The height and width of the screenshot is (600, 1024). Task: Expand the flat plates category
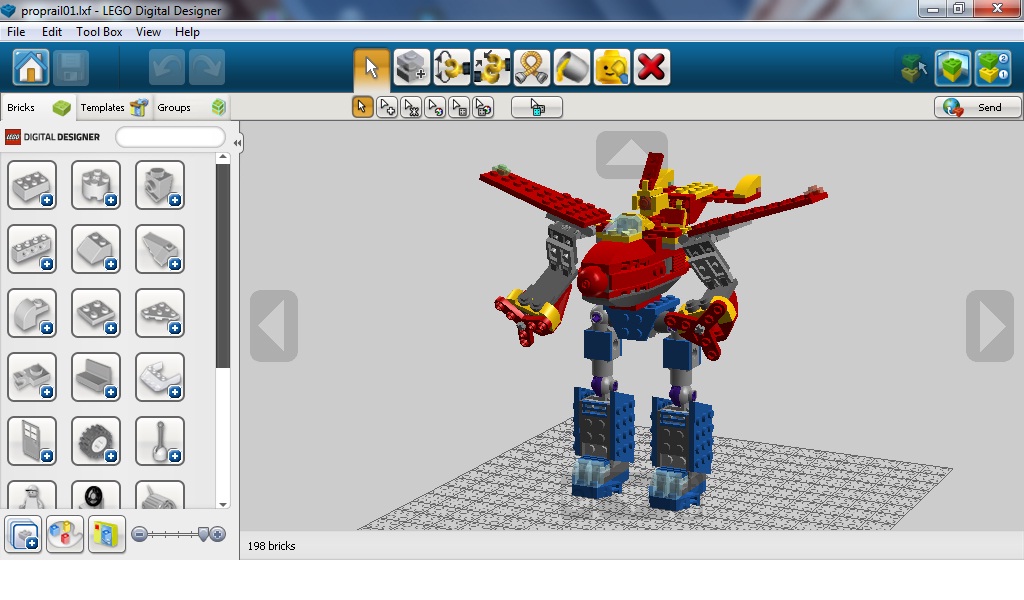pyautogui.click(x=96, y=313)
